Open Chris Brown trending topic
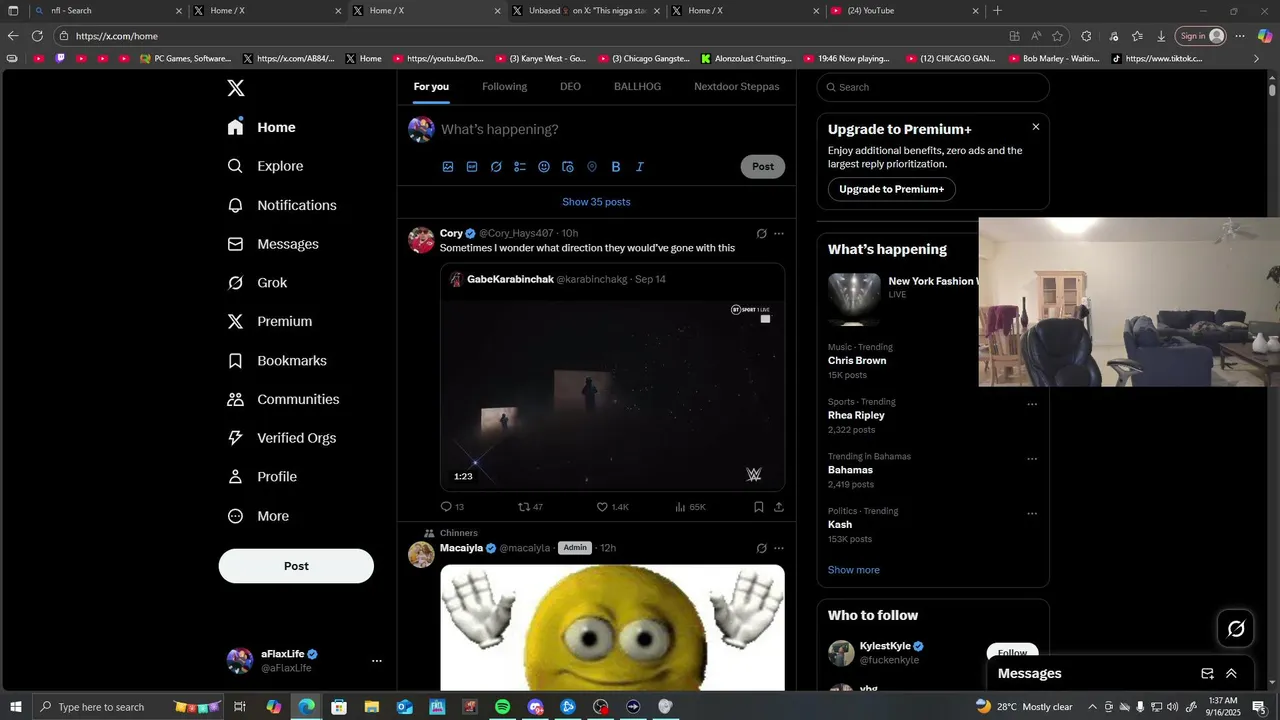This screenshot has height=720, width=1280. (857, 361)
